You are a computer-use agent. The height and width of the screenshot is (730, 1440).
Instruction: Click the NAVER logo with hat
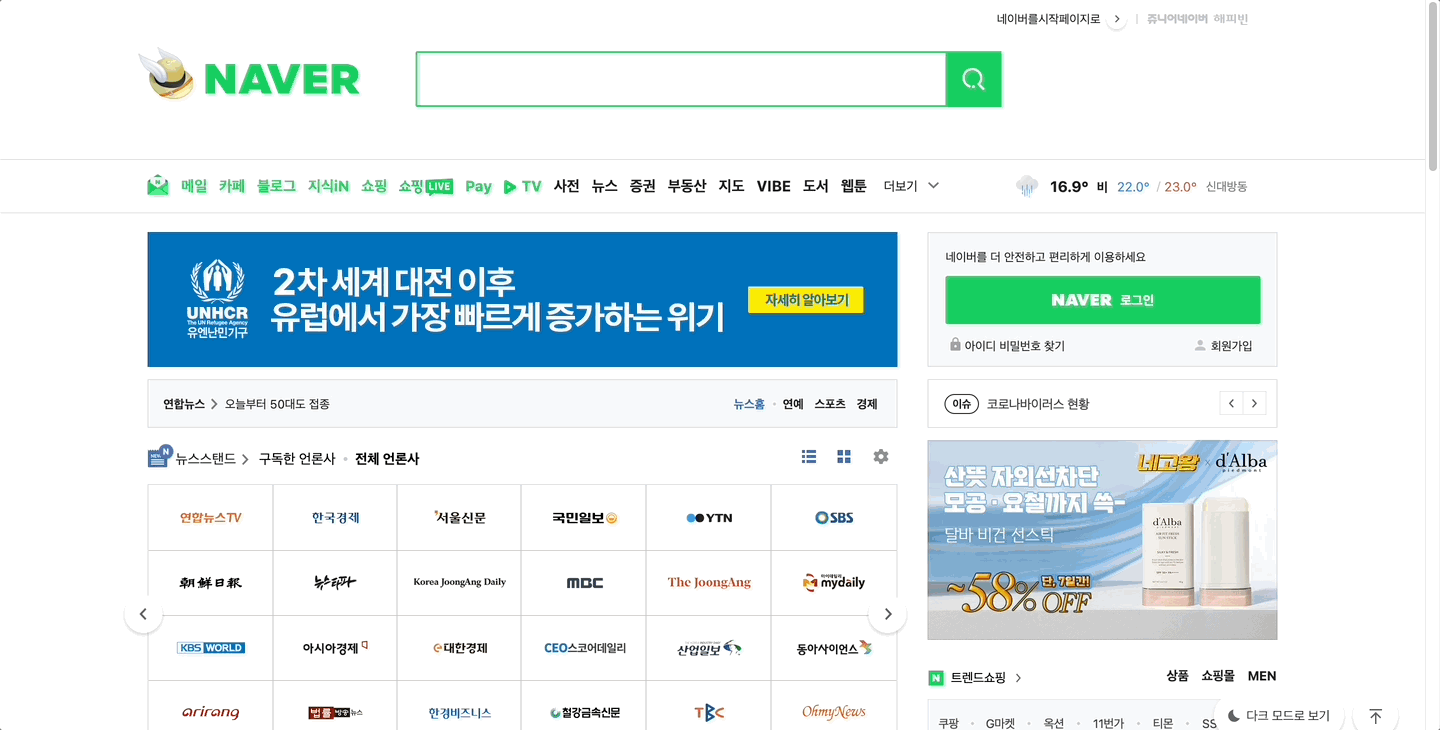click(x=249, y=76)
